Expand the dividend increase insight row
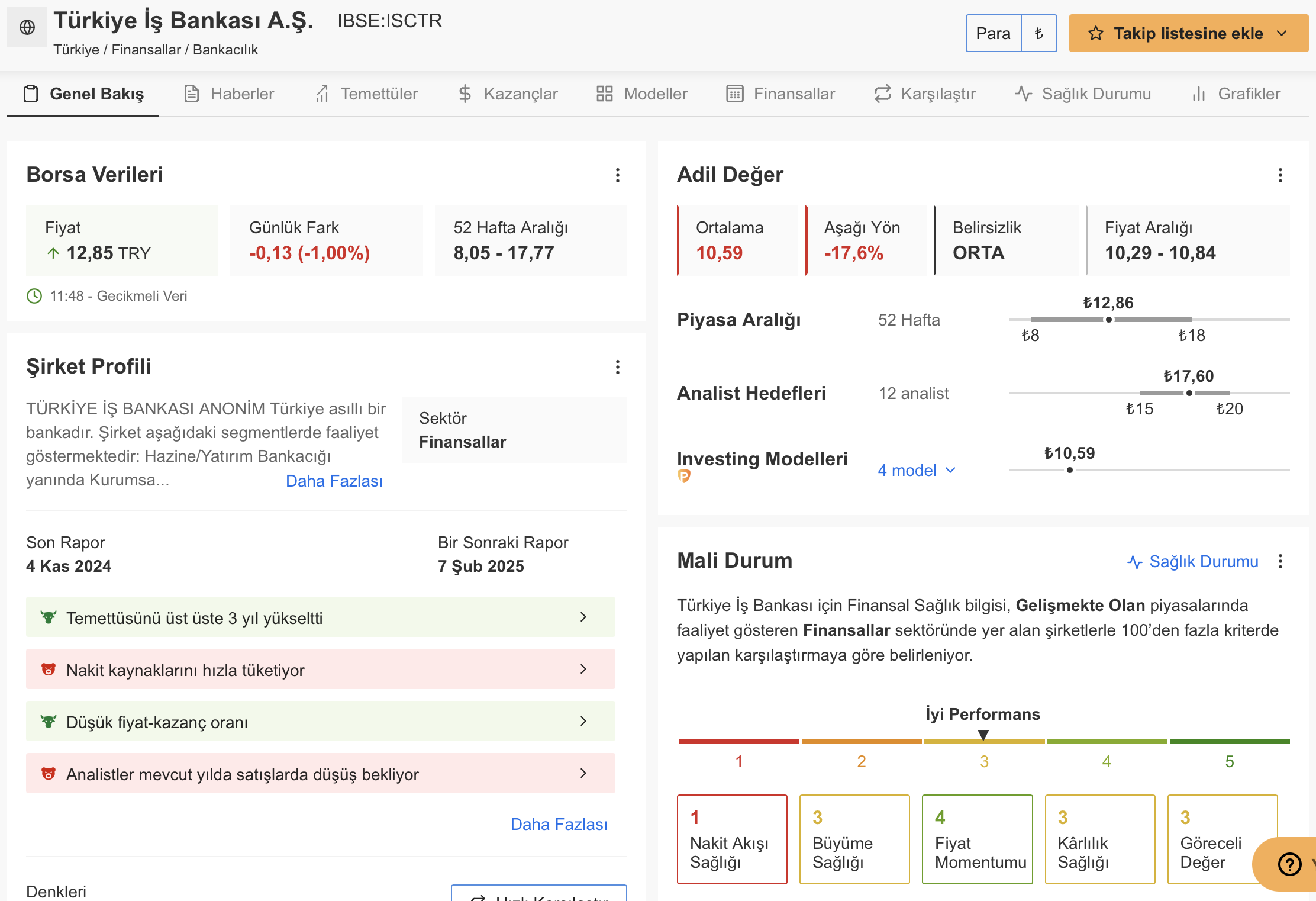 [x=321, y=617]
